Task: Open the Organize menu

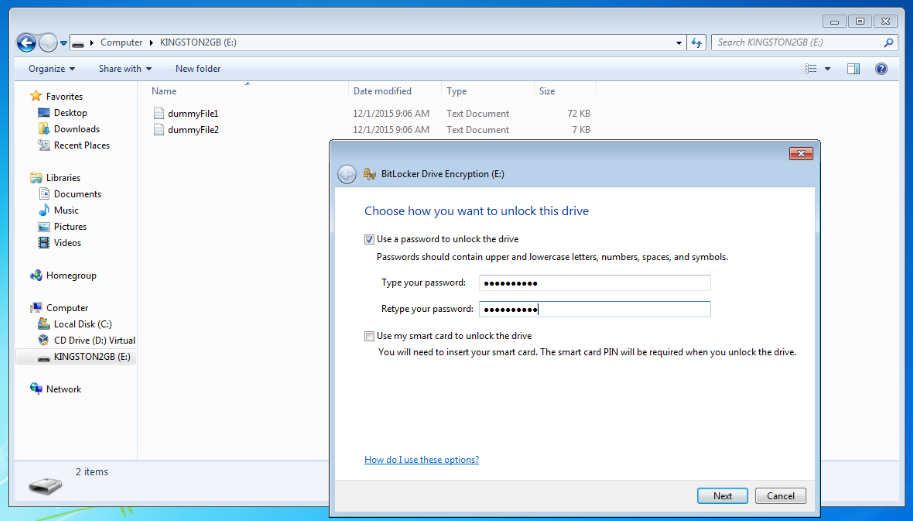Action: click(x=52, y=69)
